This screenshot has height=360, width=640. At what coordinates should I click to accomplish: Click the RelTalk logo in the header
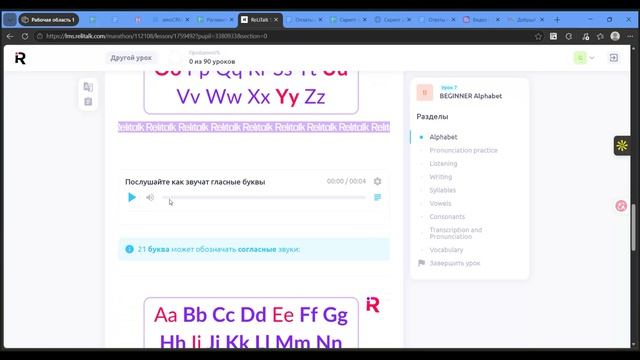pyautogui.click(x=20, y=58)
